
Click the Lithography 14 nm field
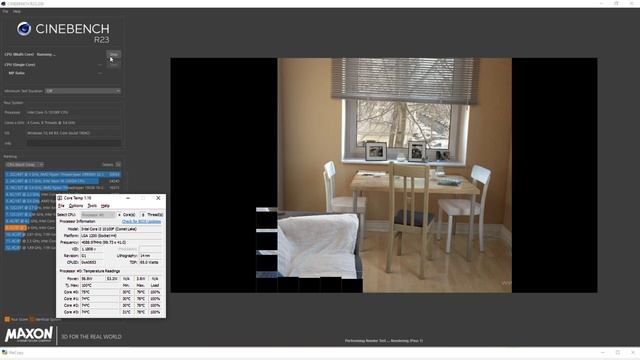(x=151, y=256)
